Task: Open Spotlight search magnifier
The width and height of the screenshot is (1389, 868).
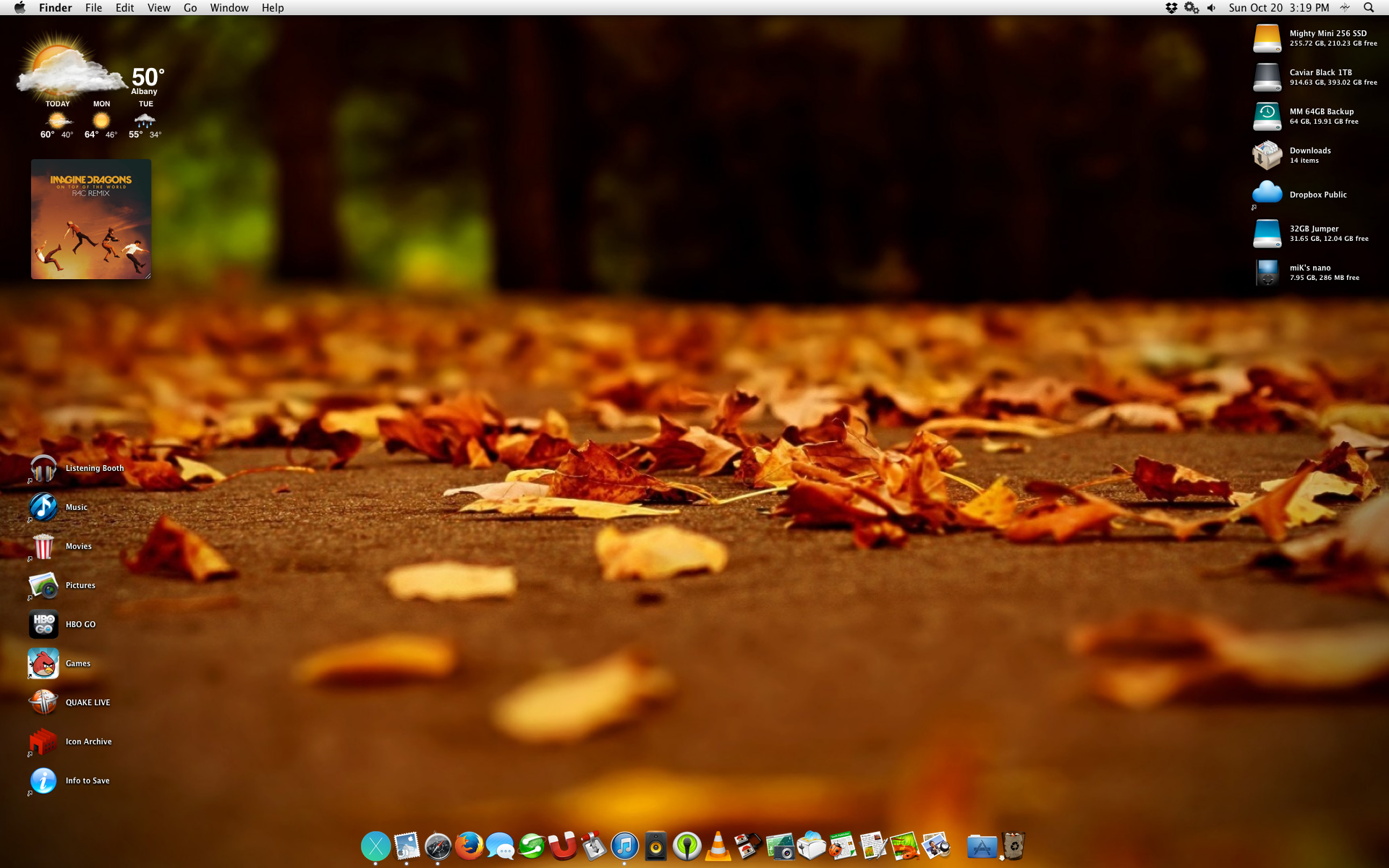Action: (1369, 8)
